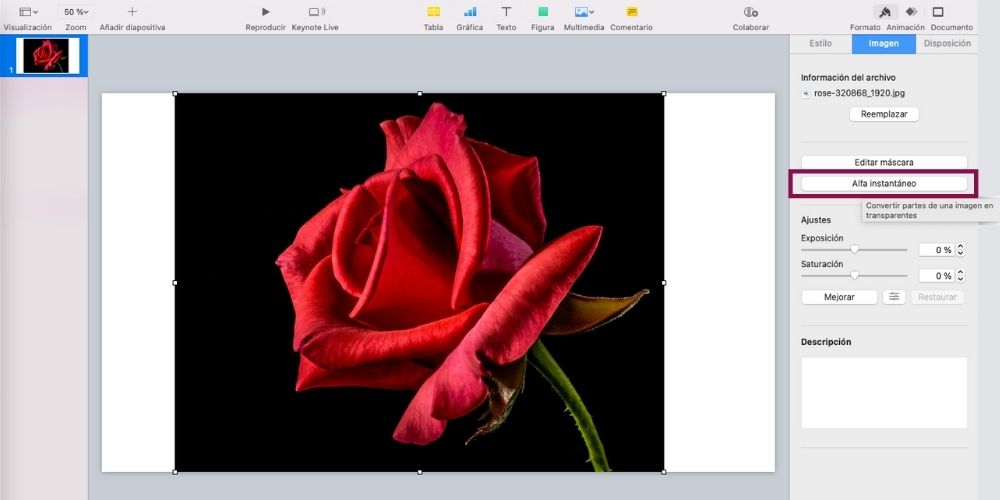The height and width of the screenshot is (500, 1000).
Task: Add a comment with Comentario
Action: pos(631,12)
